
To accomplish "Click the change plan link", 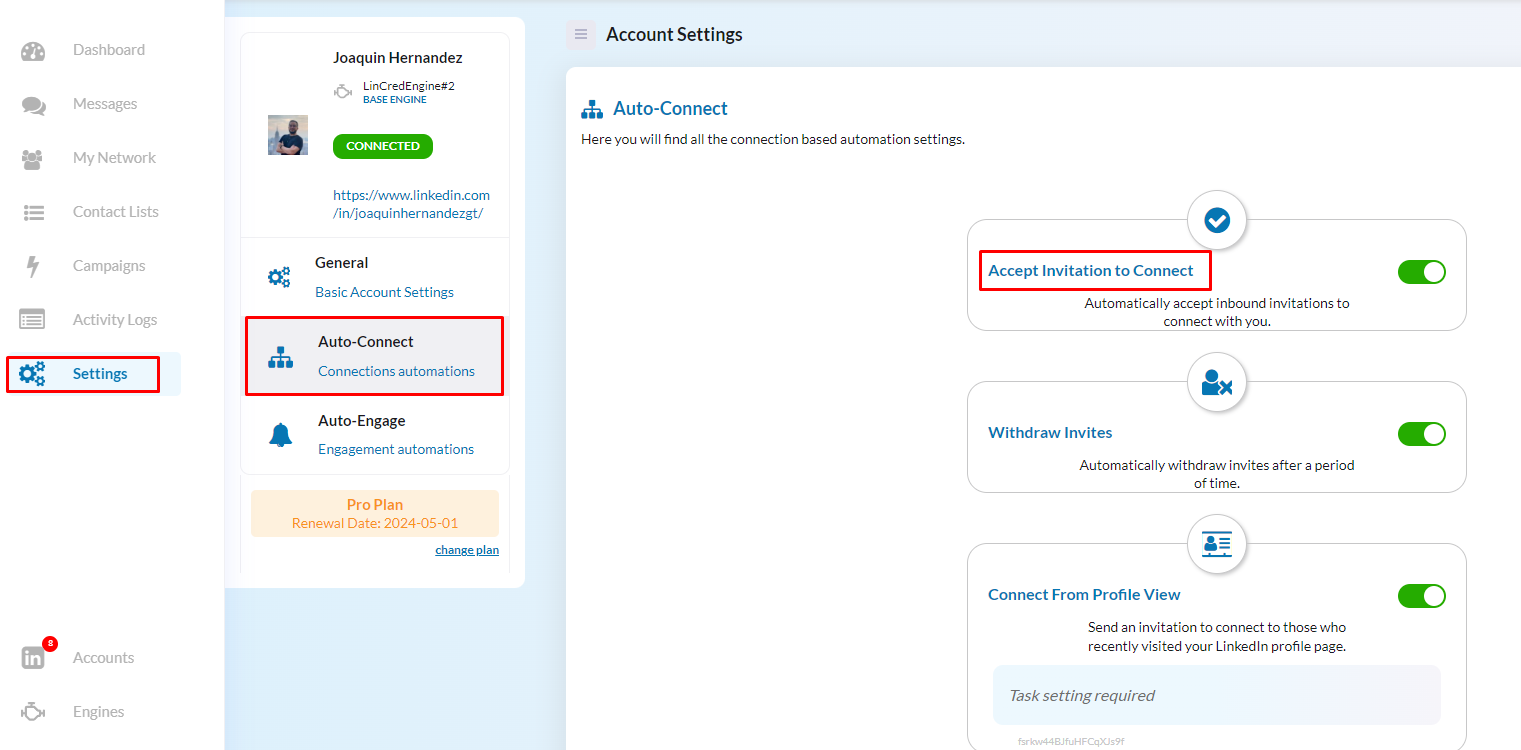I will coord(467,550).
